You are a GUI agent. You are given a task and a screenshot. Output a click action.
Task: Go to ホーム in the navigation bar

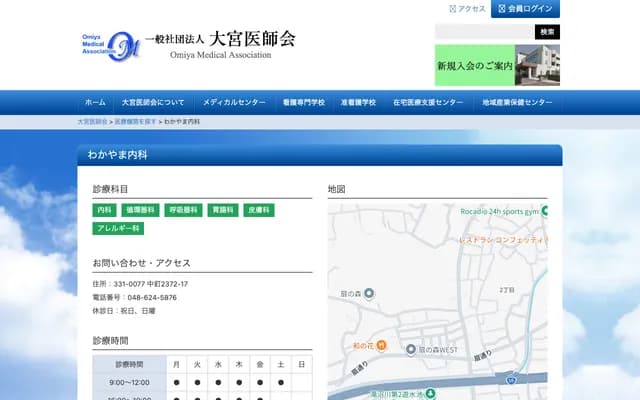coord(95,102)
